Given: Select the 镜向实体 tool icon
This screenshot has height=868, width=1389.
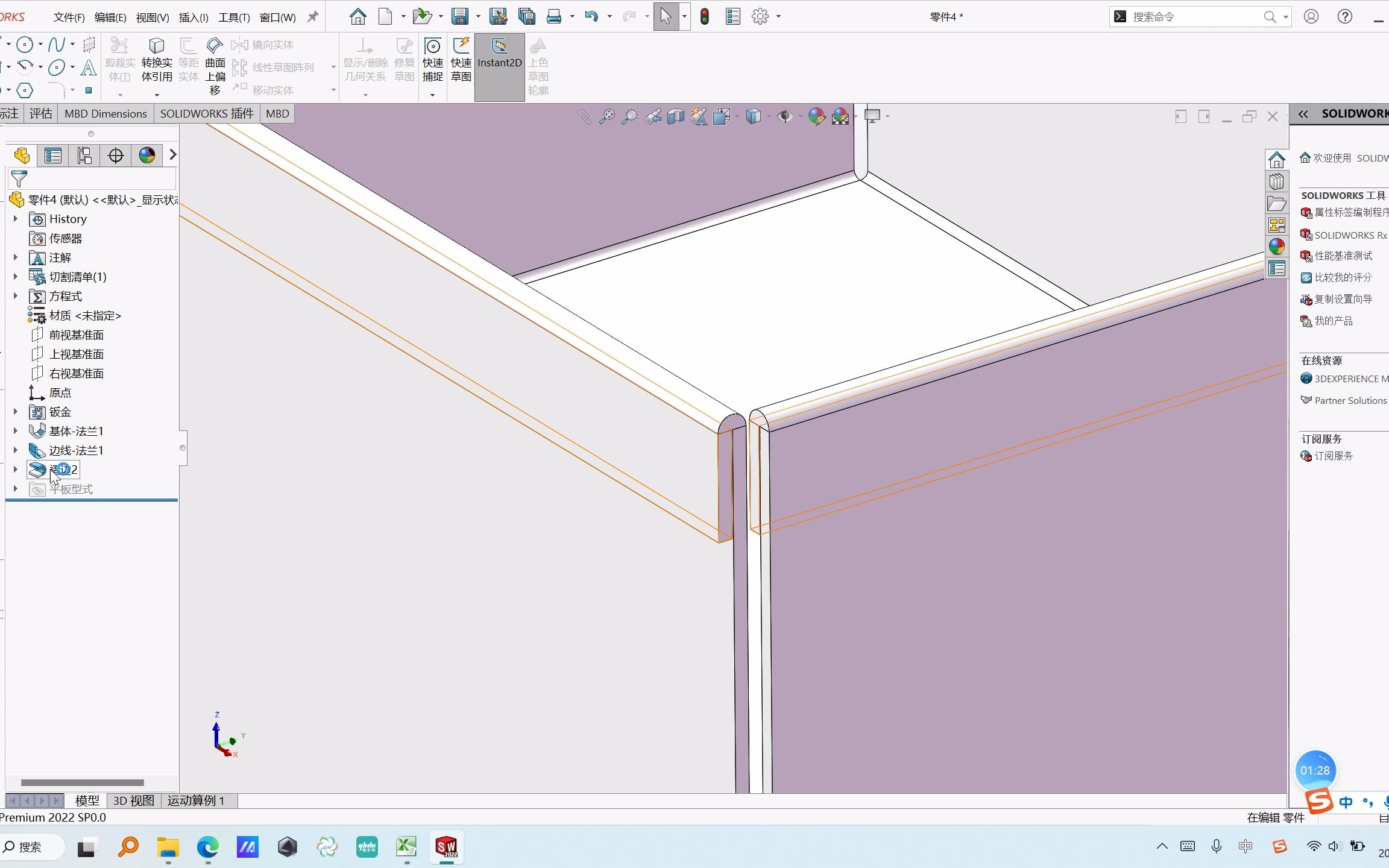Looking at the screenshot, I should [240, 44].
